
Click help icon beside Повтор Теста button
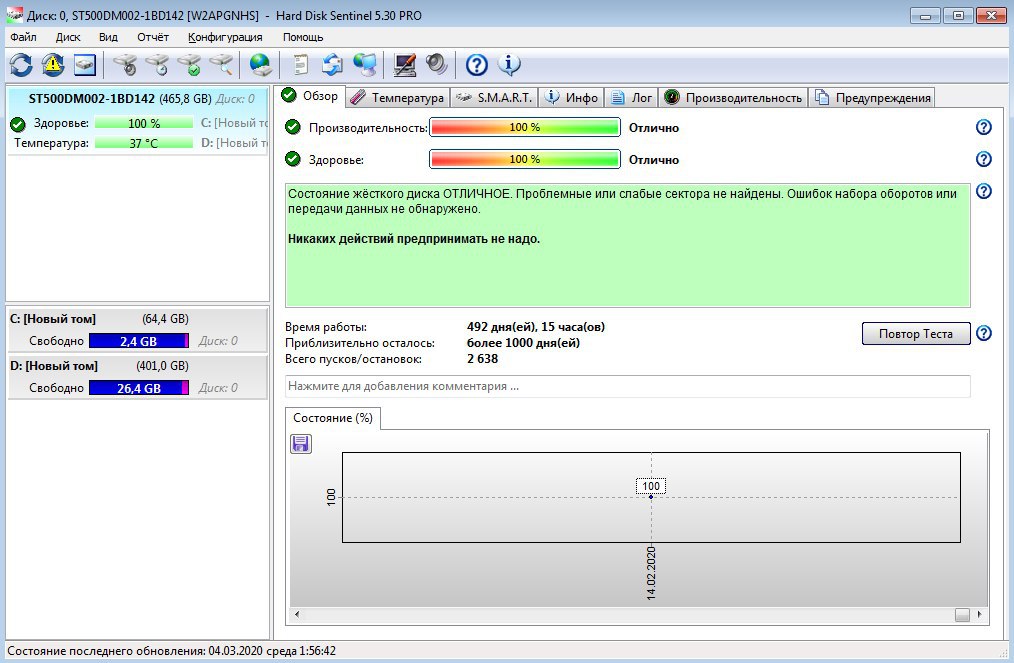984,333
